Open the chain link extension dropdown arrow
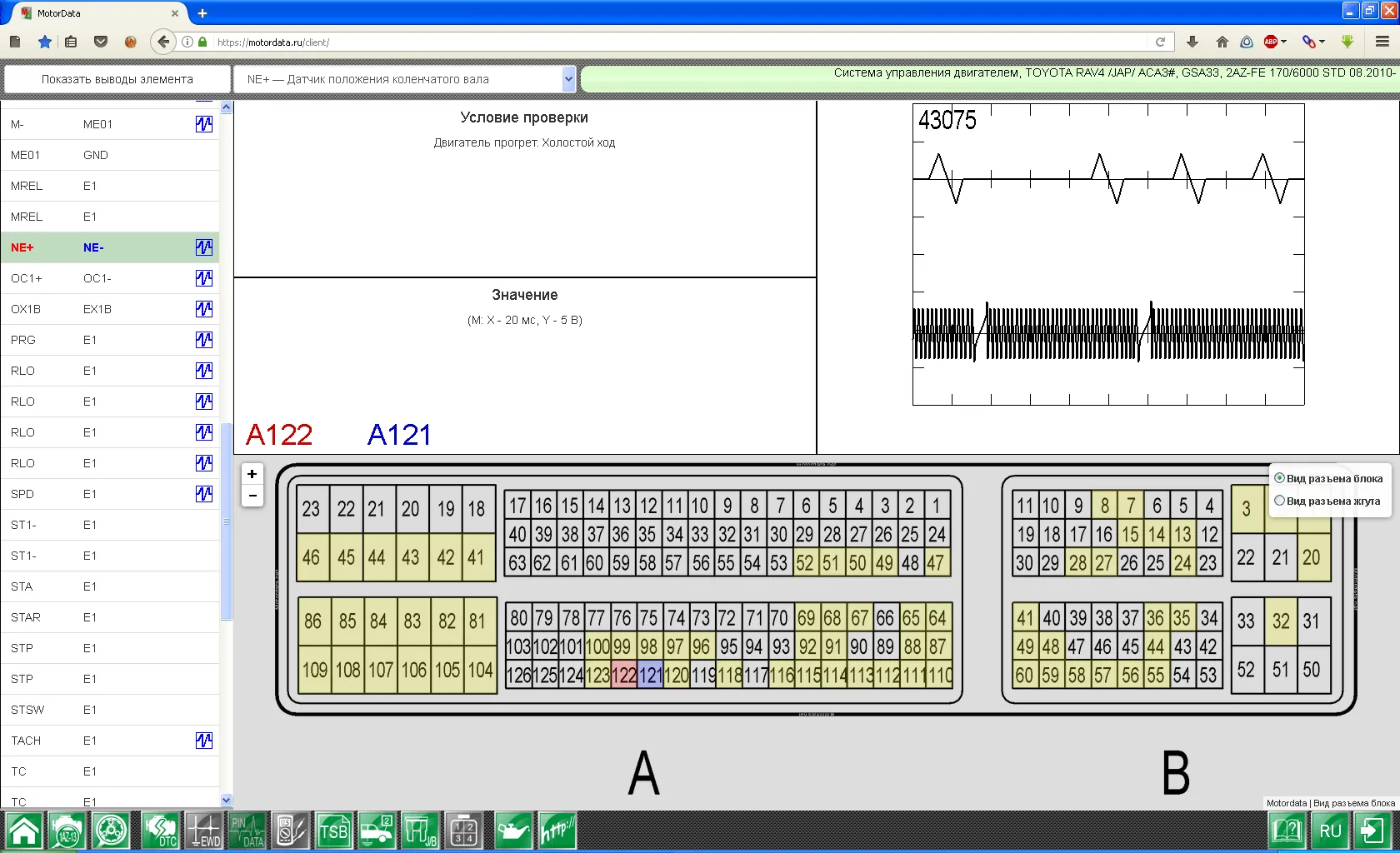 point(1322,42)
